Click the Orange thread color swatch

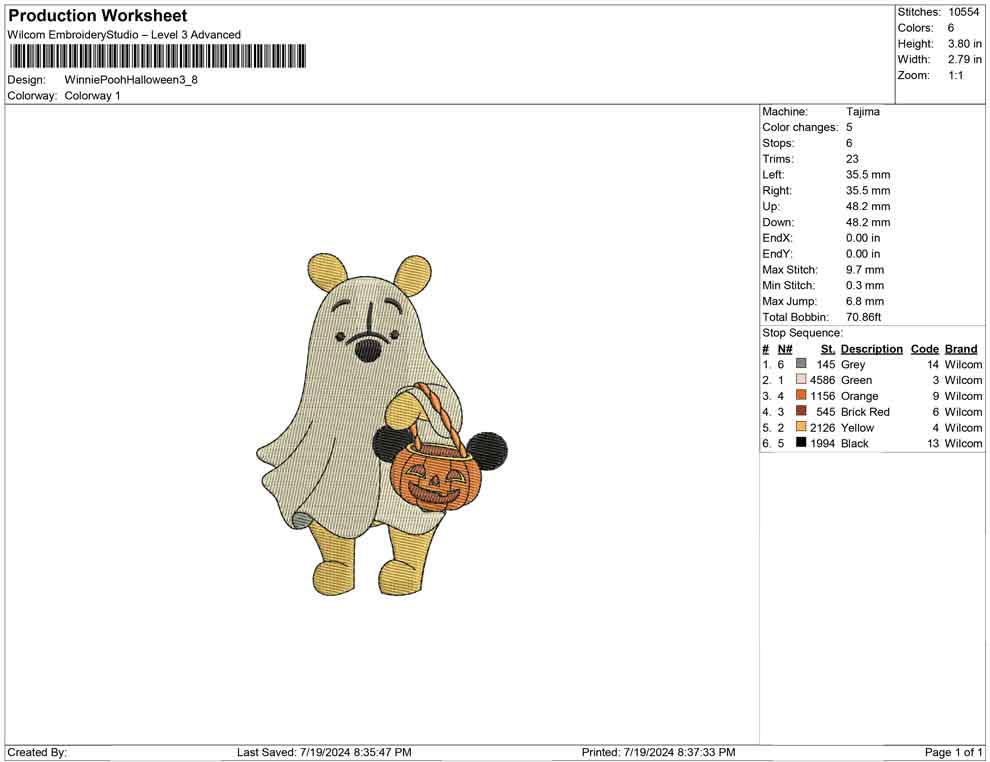pos(801,395)
